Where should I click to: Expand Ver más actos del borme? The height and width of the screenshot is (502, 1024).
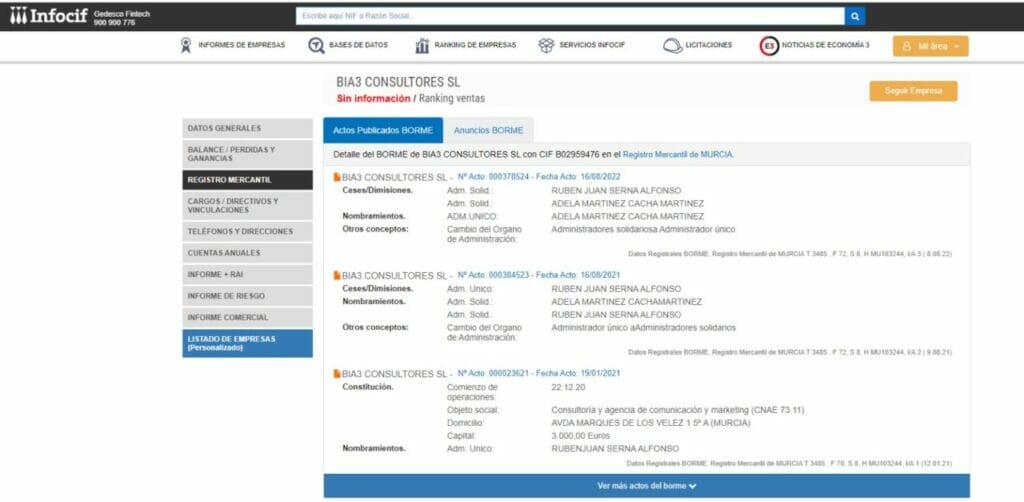[646, 486]
